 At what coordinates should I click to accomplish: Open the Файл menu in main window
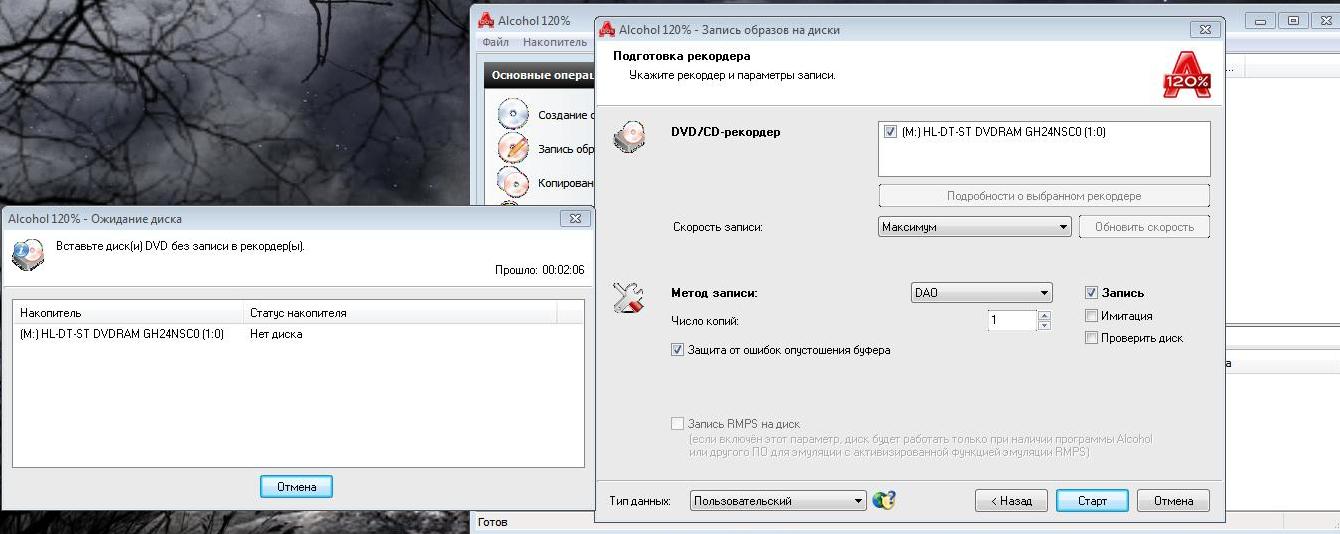pyautogui.click(x=495, y=42)
